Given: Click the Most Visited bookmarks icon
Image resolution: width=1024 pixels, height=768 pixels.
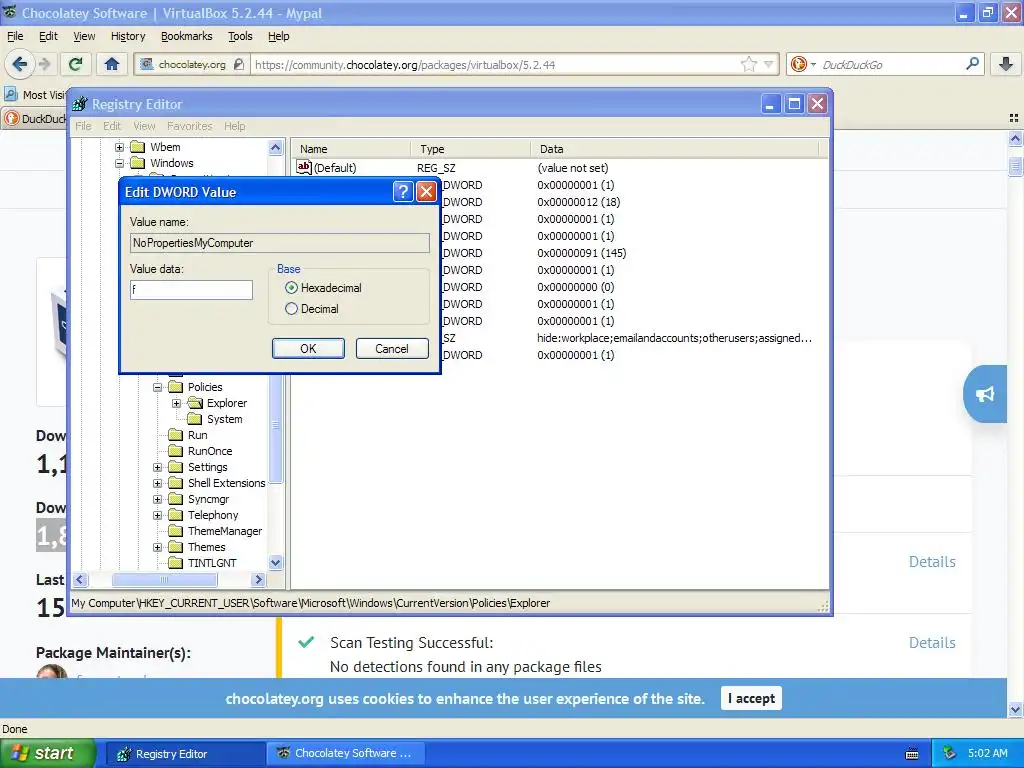Looking at the screenshot, I should (x=11, y=94).
